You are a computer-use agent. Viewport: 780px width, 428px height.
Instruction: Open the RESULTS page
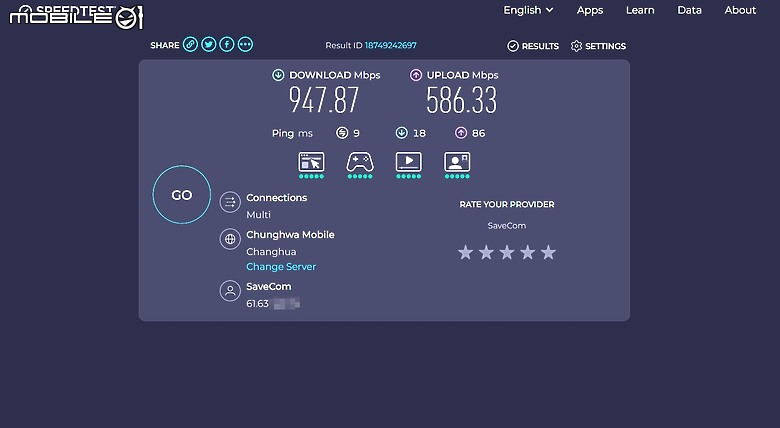(533, 46)
